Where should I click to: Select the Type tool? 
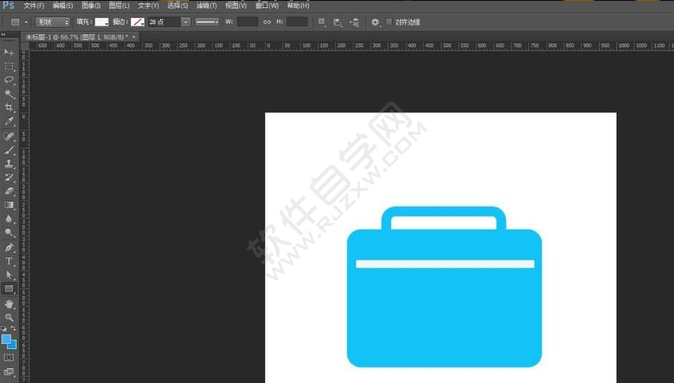click(9, 261)
